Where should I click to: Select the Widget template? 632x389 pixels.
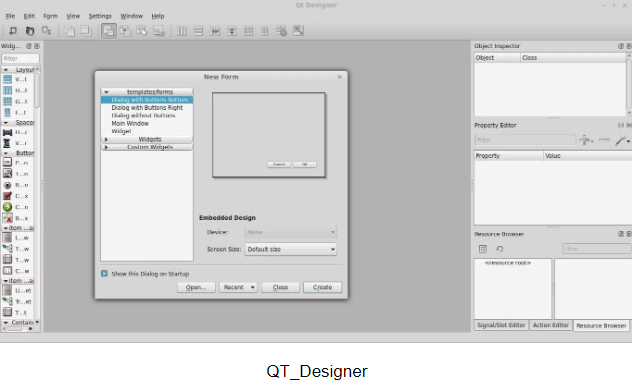pyautogui.click(x=121, y=131)
